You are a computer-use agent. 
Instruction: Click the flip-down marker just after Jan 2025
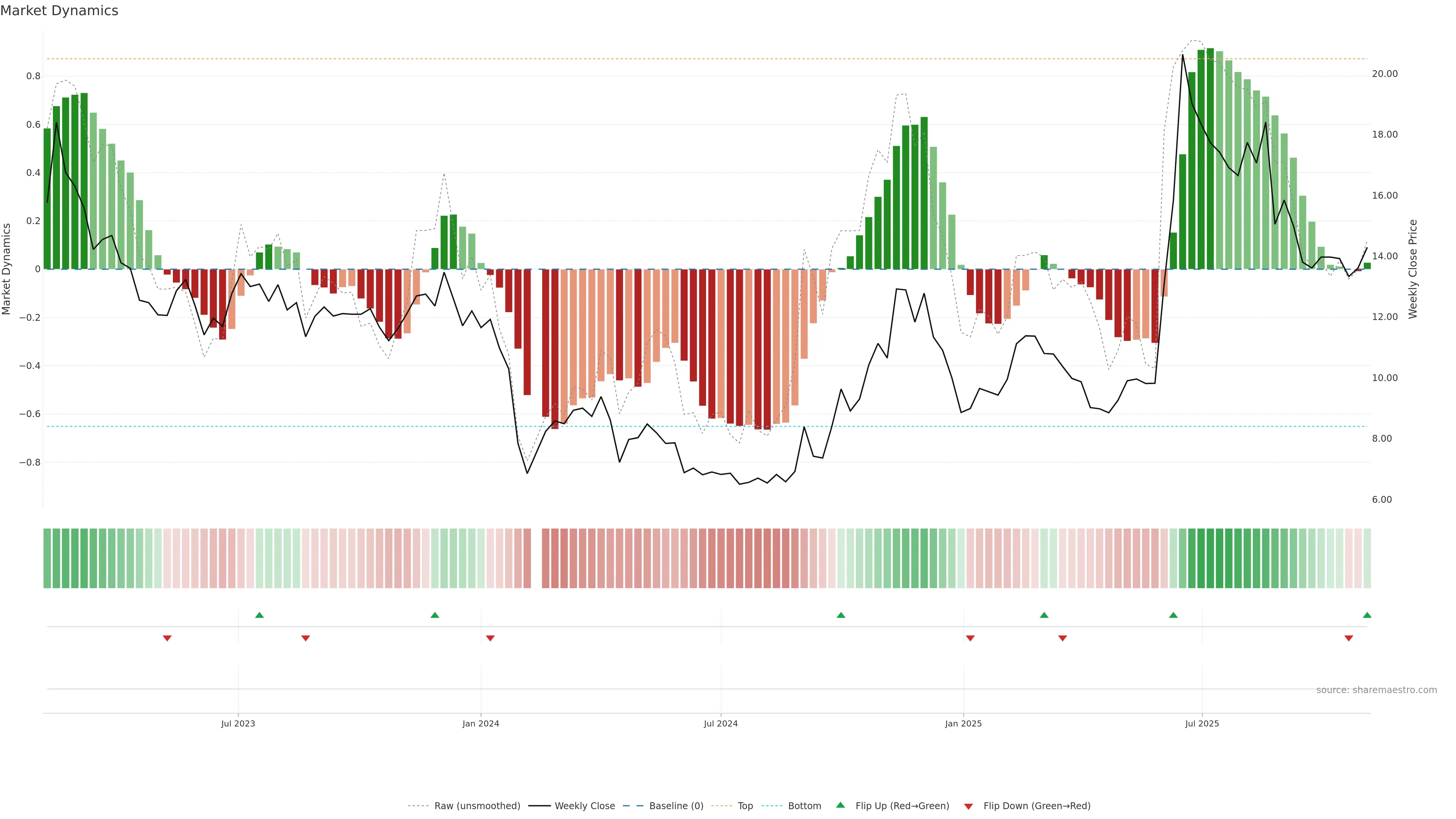970,638
